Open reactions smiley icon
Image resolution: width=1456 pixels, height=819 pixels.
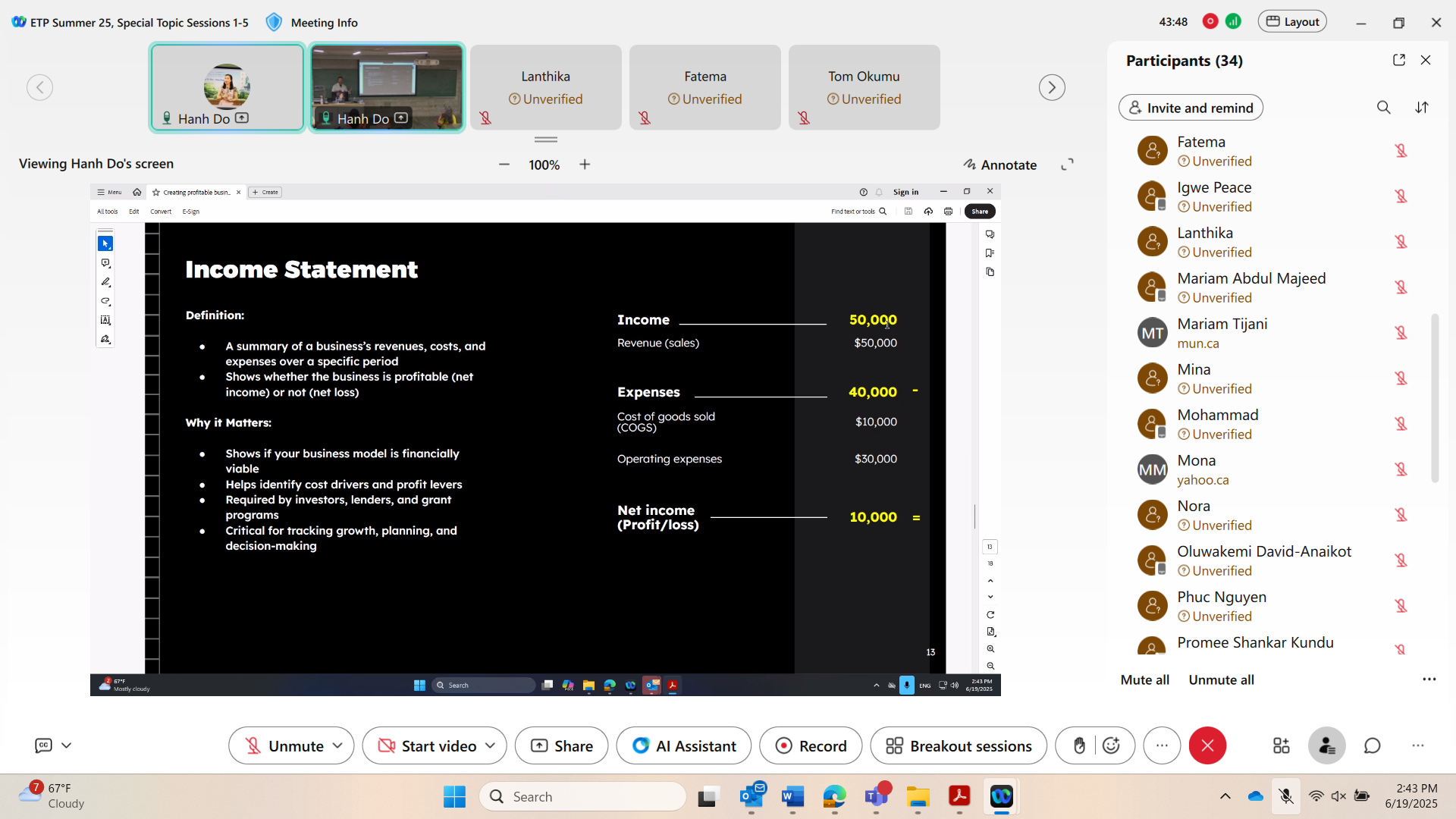(x=1111, y=745)
